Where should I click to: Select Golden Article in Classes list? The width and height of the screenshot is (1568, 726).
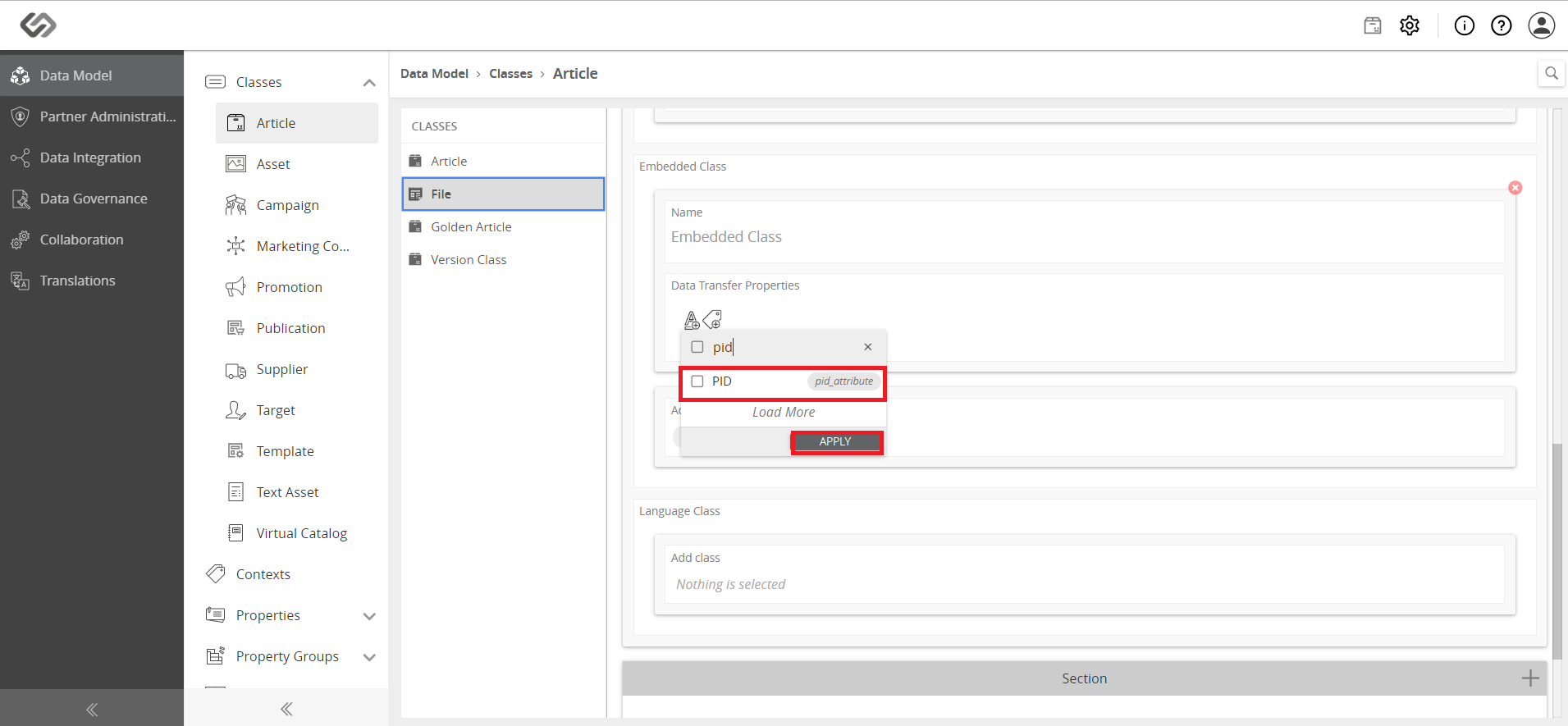click(503, 227)
